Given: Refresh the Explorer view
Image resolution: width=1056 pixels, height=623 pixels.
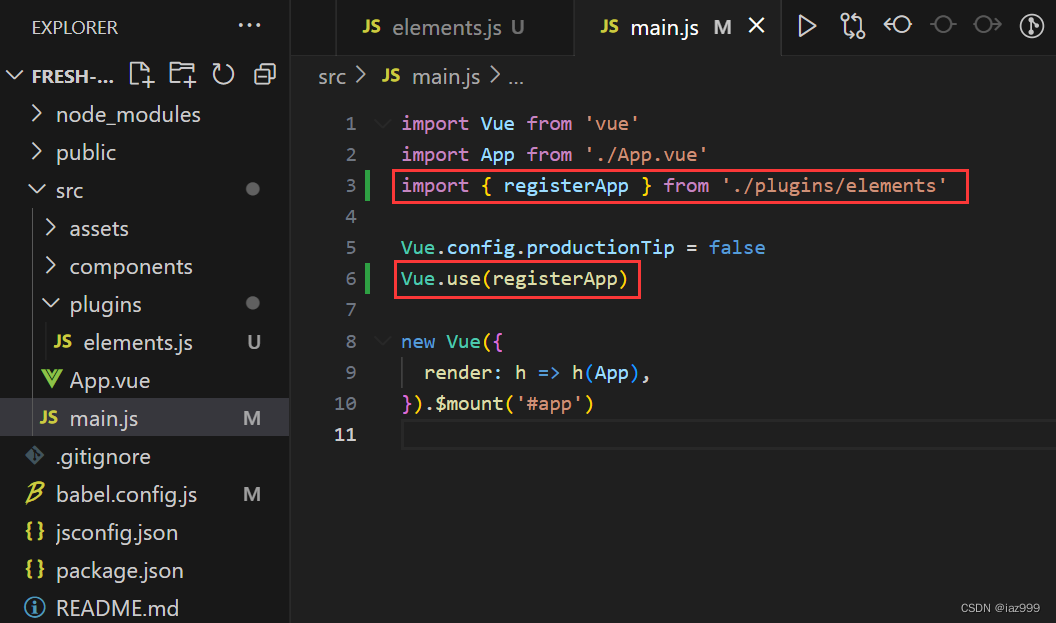Looking at the screenshot, I should [x=222, y=74].
